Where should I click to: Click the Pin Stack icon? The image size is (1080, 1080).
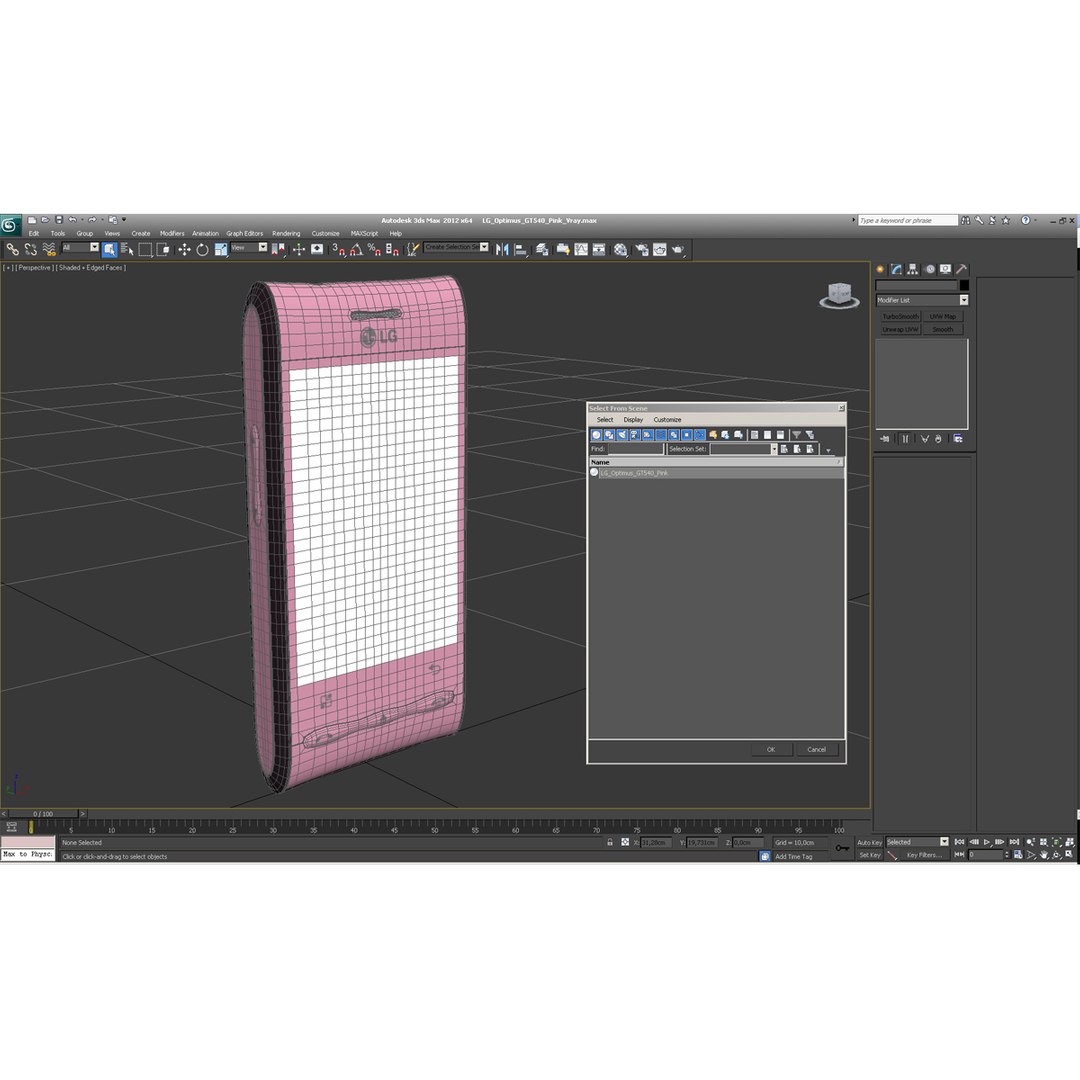(x=885, y=439)
